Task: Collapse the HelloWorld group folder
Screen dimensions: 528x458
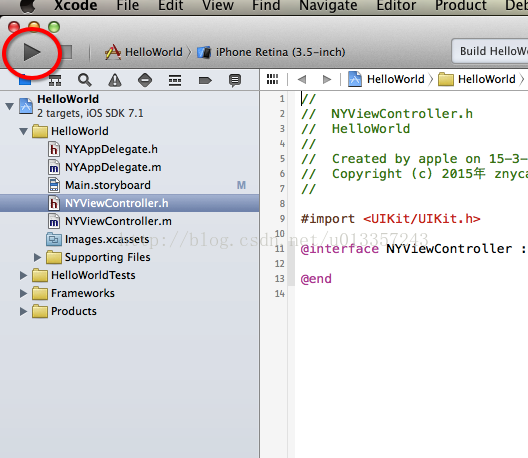Action: pyautogui.click(x=23, y=131)
